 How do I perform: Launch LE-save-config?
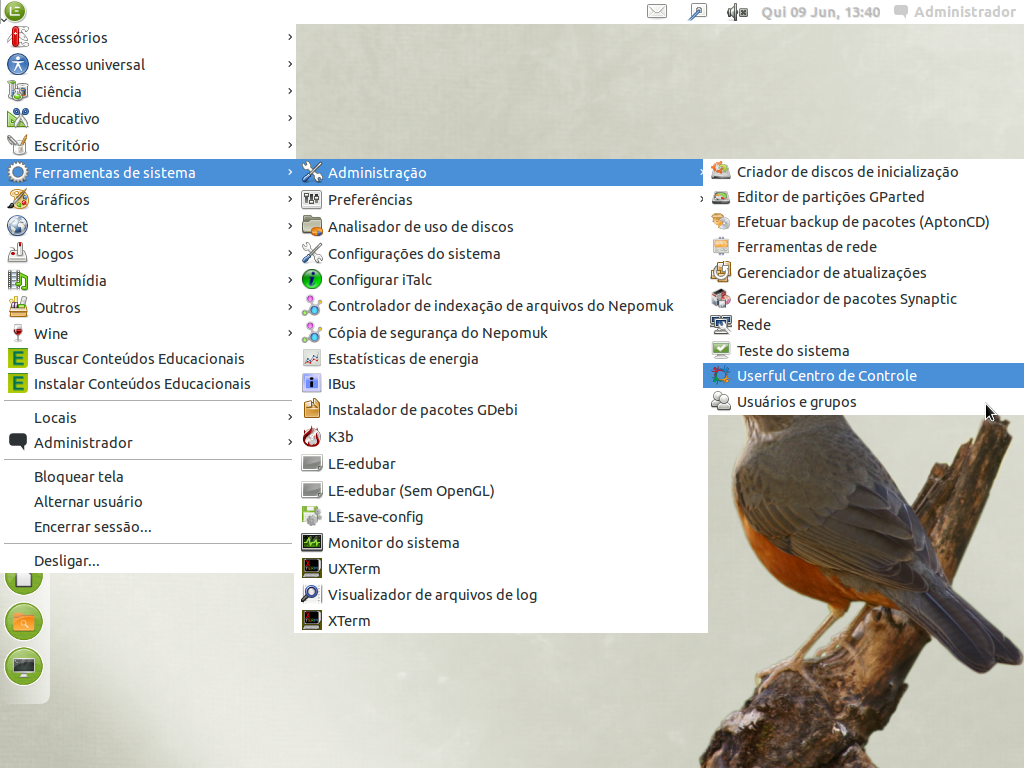click(500, 517)
